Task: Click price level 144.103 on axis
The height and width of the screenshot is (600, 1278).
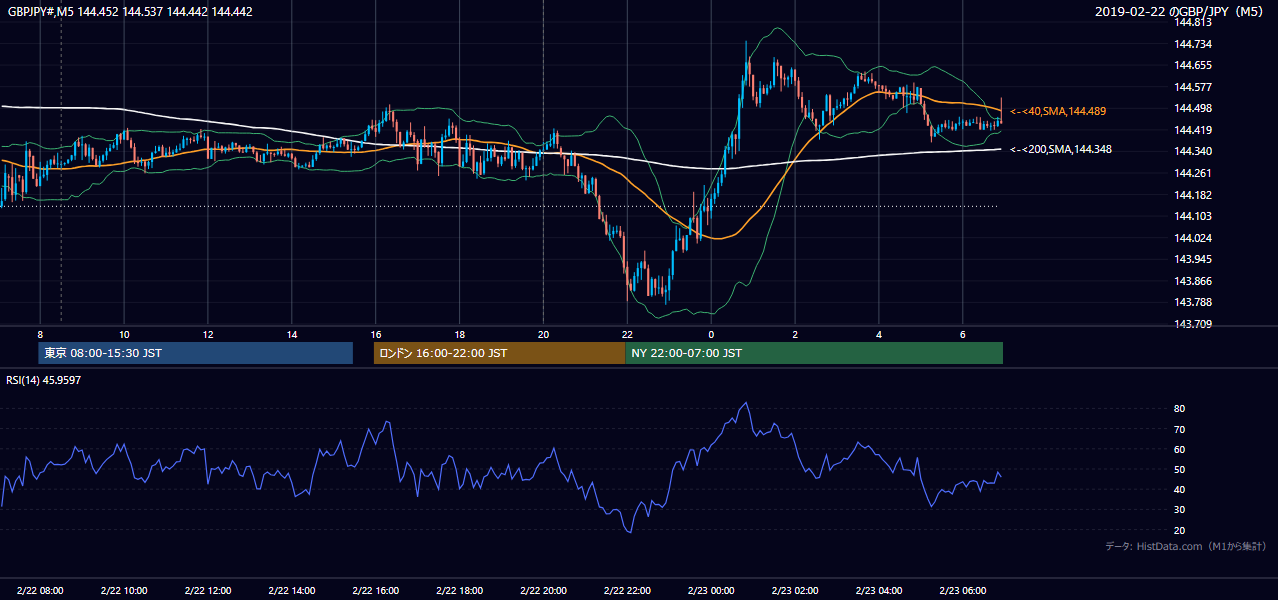Action: [1192, 216]
